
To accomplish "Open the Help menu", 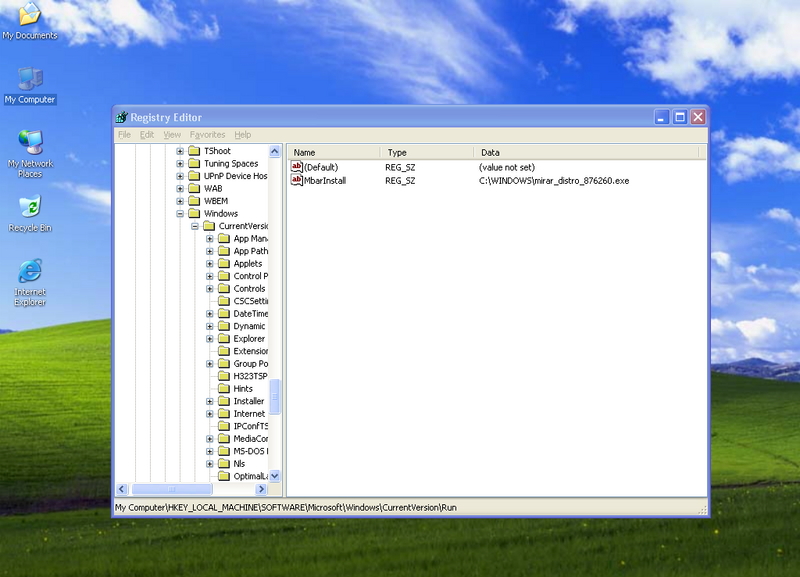I will [243, 135].
